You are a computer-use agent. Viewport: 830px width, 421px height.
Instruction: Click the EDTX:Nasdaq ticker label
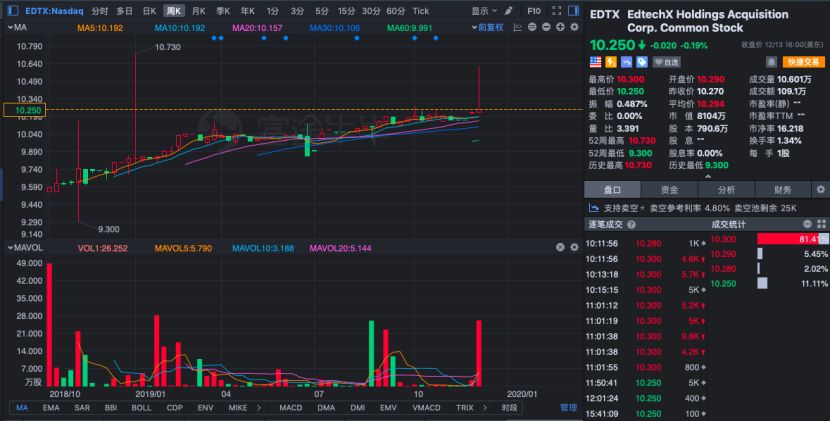(54, 11)
